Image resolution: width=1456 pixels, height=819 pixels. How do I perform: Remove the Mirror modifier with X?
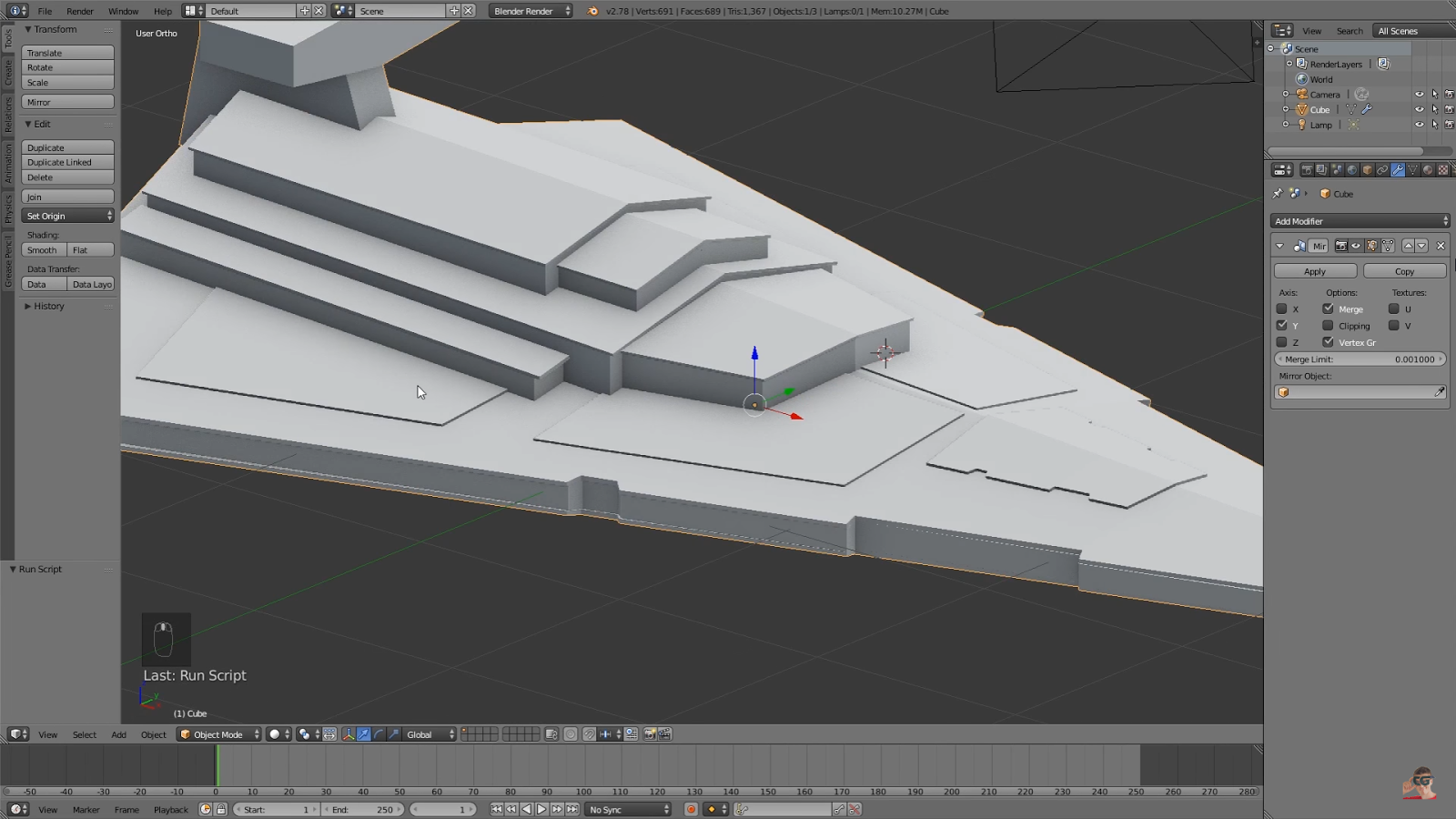(1441, 246)
